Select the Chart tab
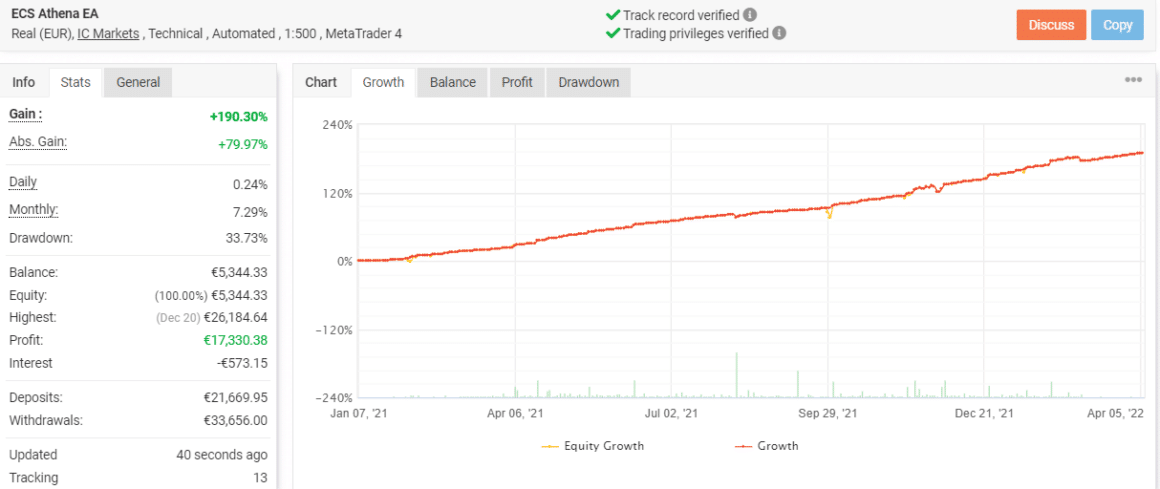The width and height of the screenshot is (1160, 489). 321,82
